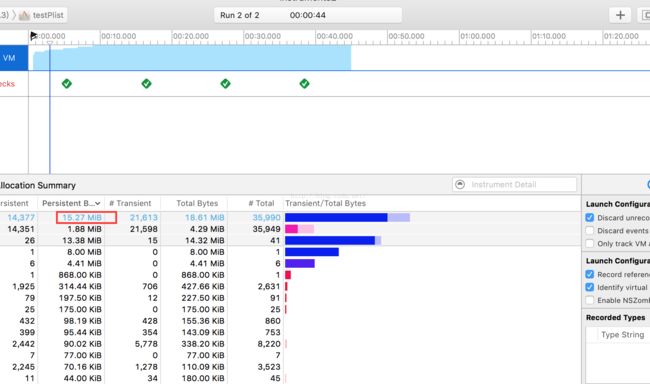Click the 21,613 transient count cell
The width and height of the screenshot is (650, 384).
[x=144, y=217]
